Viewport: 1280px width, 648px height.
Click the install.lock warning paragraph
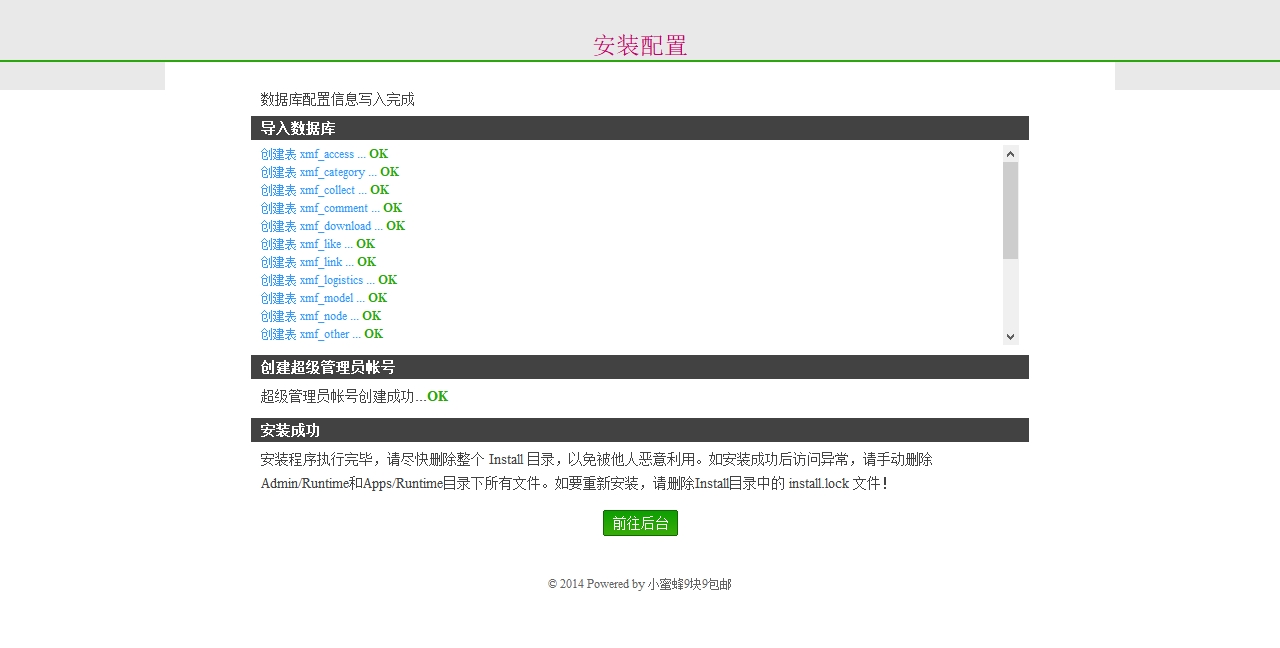point(597,471)
